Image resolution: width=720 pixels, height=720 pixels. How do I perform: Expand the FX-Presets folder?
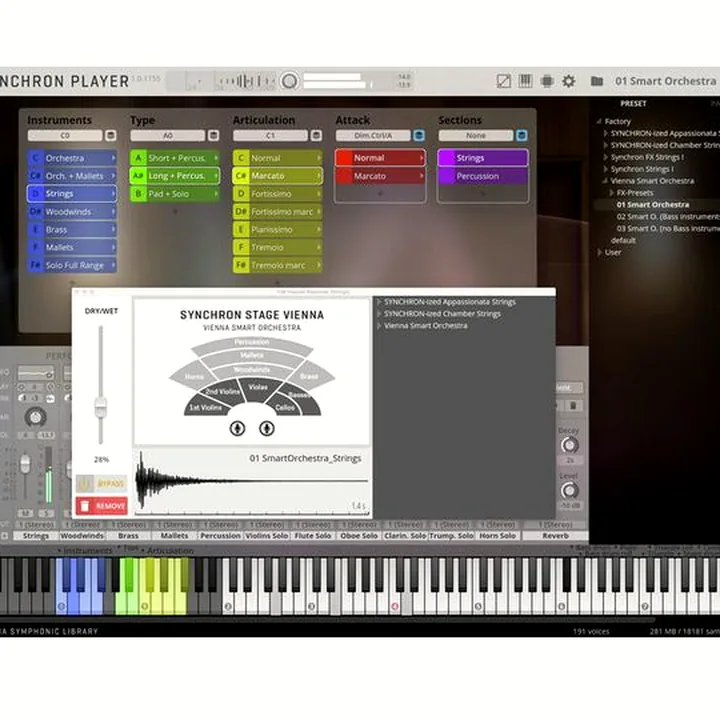(x=612, y=193)
